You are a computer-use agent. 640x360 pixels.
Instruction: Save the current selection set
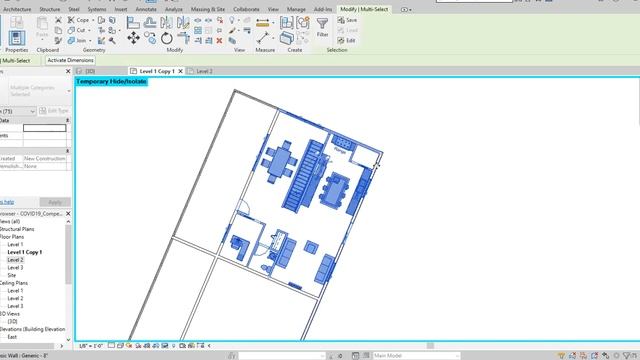click(347, 20)
